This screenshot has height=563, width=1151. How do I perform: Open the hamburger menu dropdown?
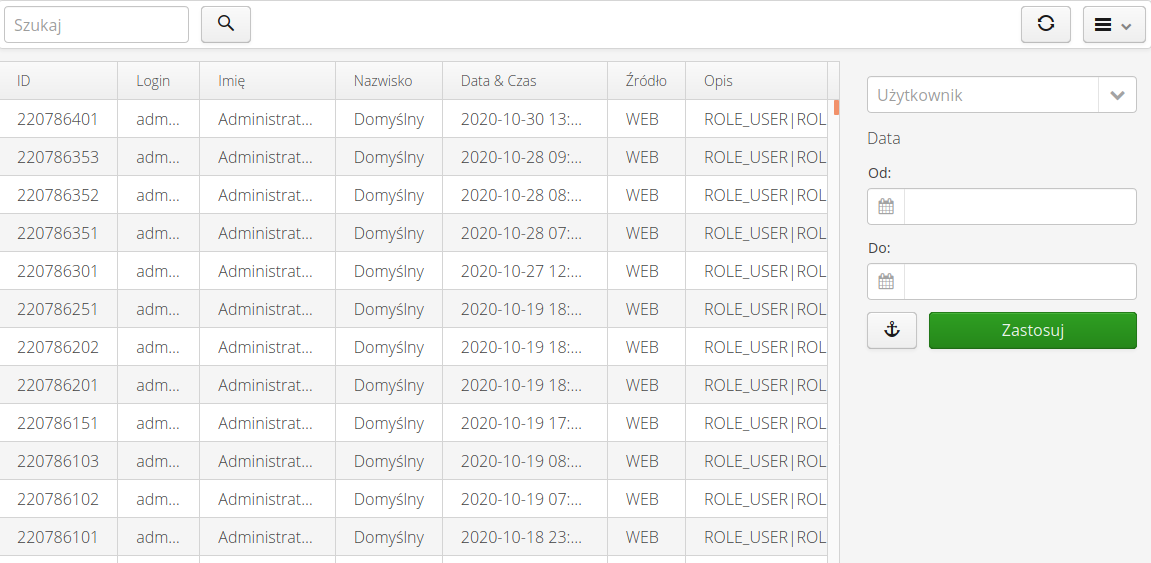pos(1114,25)
